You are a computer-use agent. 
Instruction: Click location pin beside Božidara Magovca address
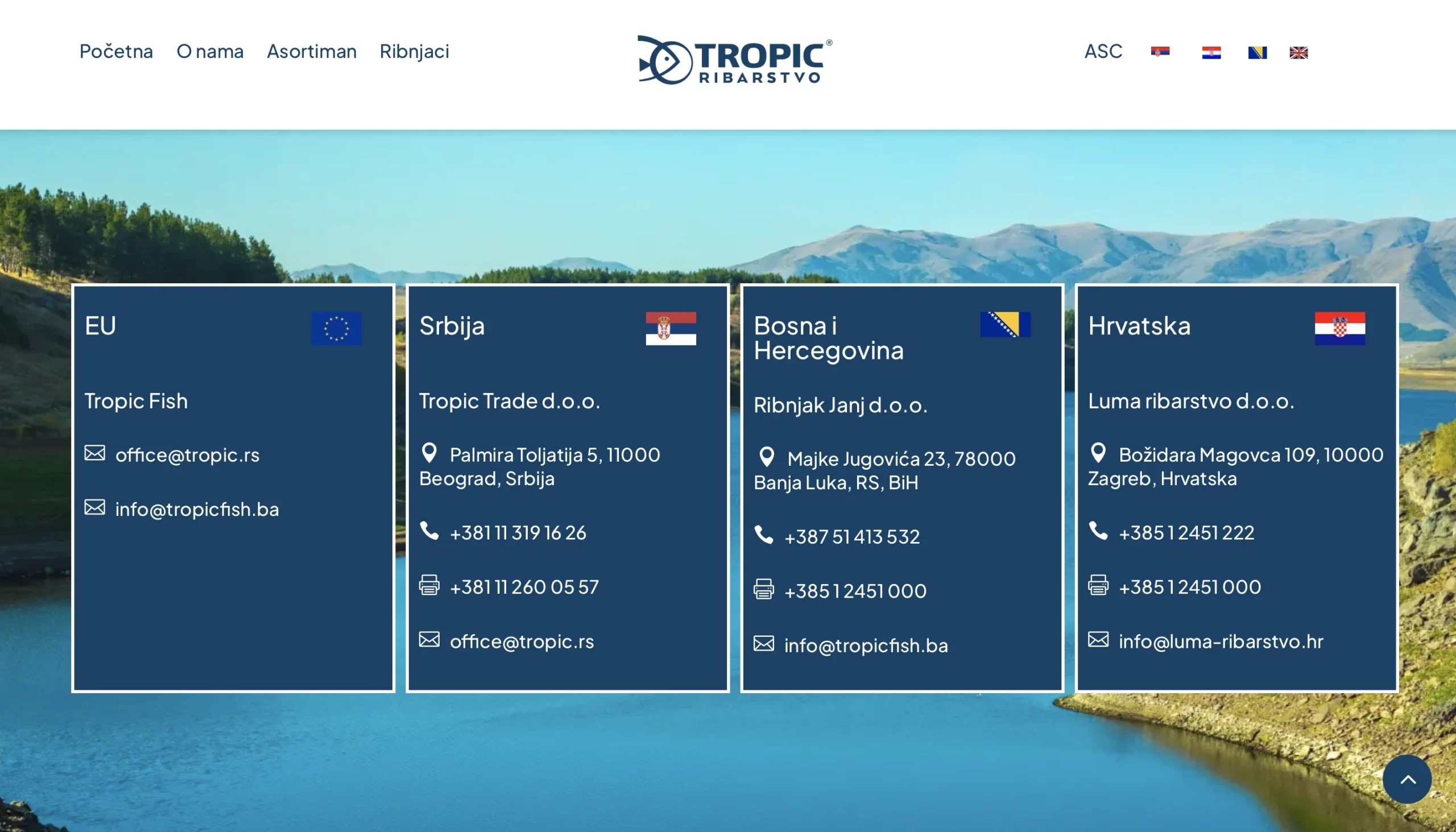tap(1098, 453)
